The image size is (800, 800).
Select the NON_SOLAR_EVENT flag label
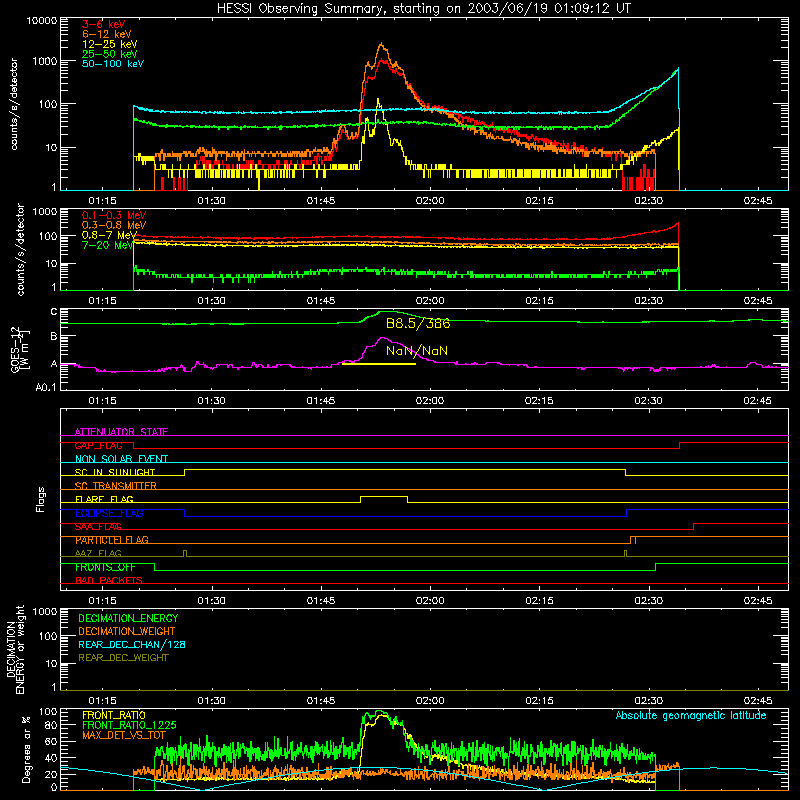point(121,459)
